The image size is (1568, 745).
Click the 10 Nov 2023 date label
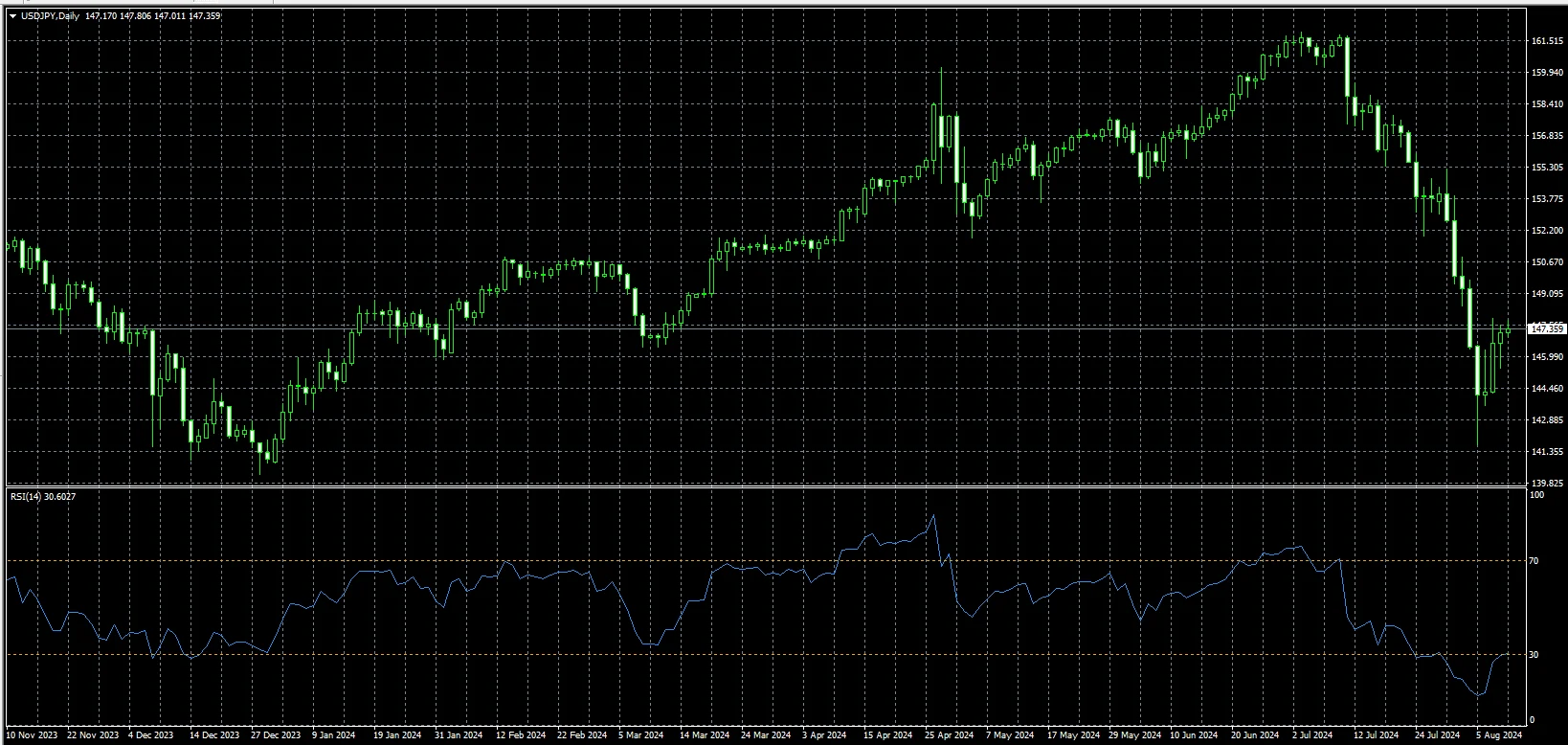tap(31, 736)
